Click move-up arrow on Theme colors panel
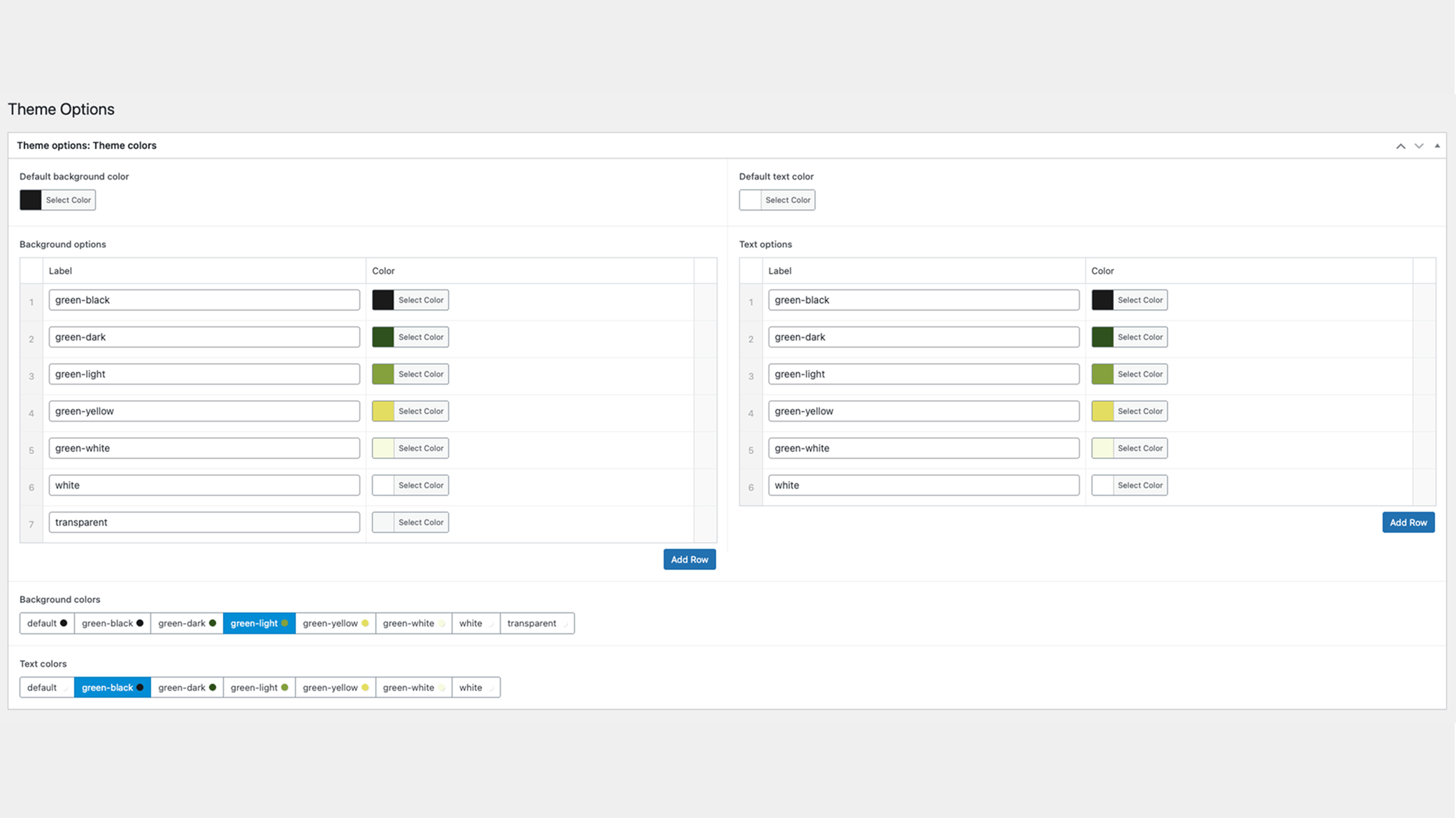1456x818 pixels. 1400,146
